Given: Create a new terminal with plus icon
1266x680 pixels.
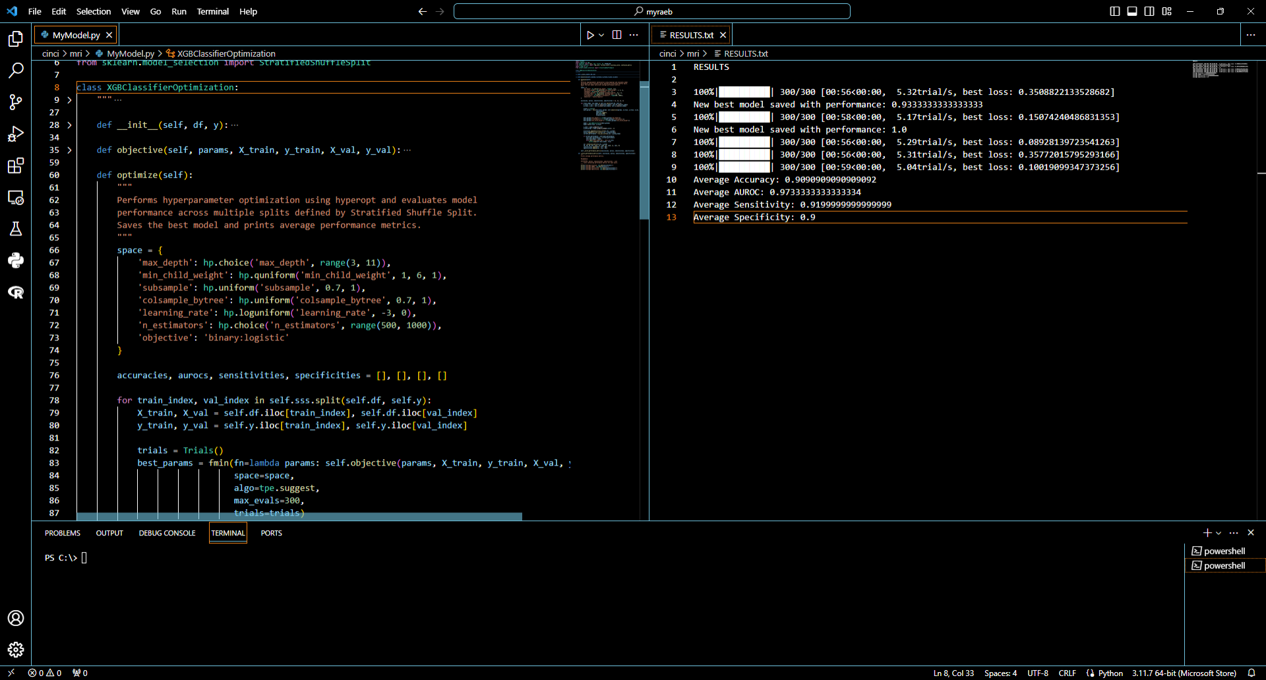Looking at the screenshot, I should point(1207,533).
